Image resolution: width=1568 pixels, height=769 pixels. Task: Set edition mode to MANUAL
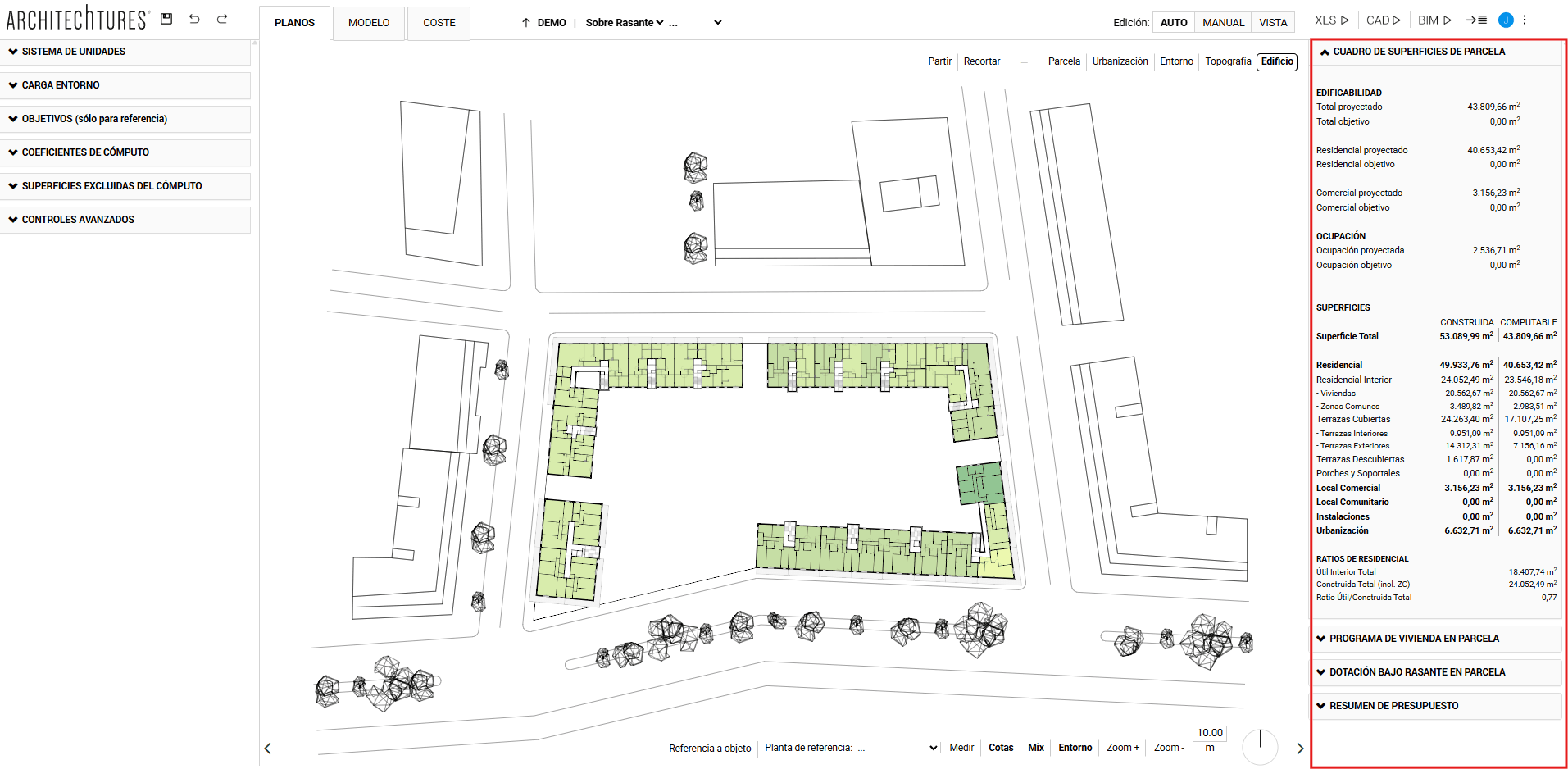1223,22
